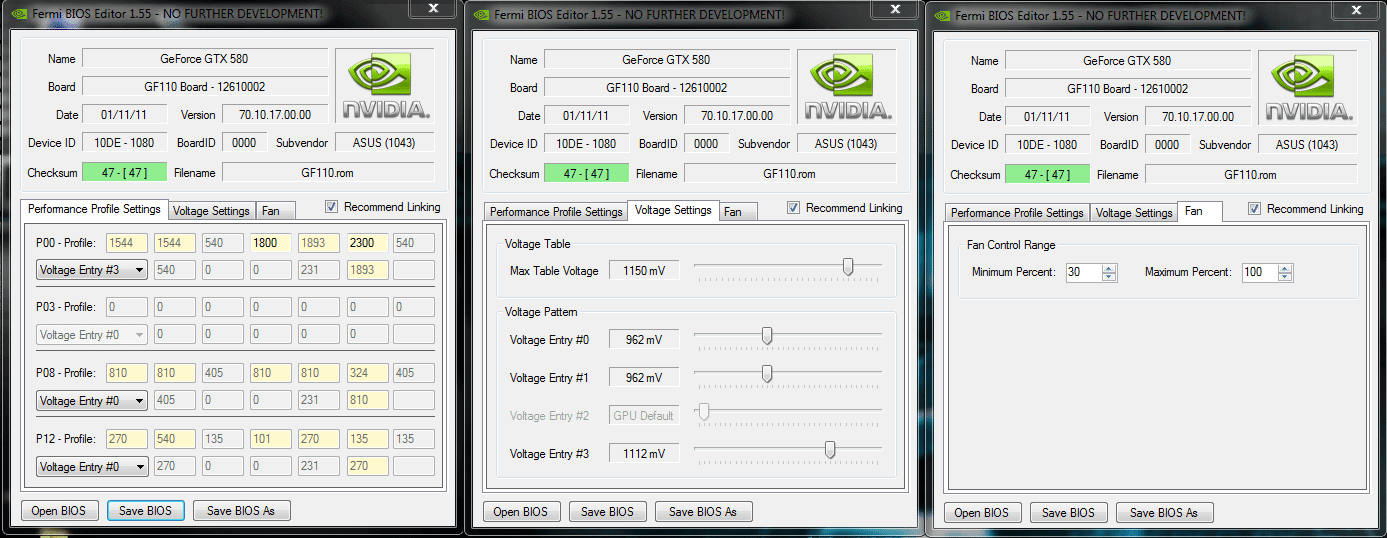Viewport: 1387px width, 538px height.
Task: Click the Date 01/11/11 field in the Voltage Settings window
Action: coord(586,115)
